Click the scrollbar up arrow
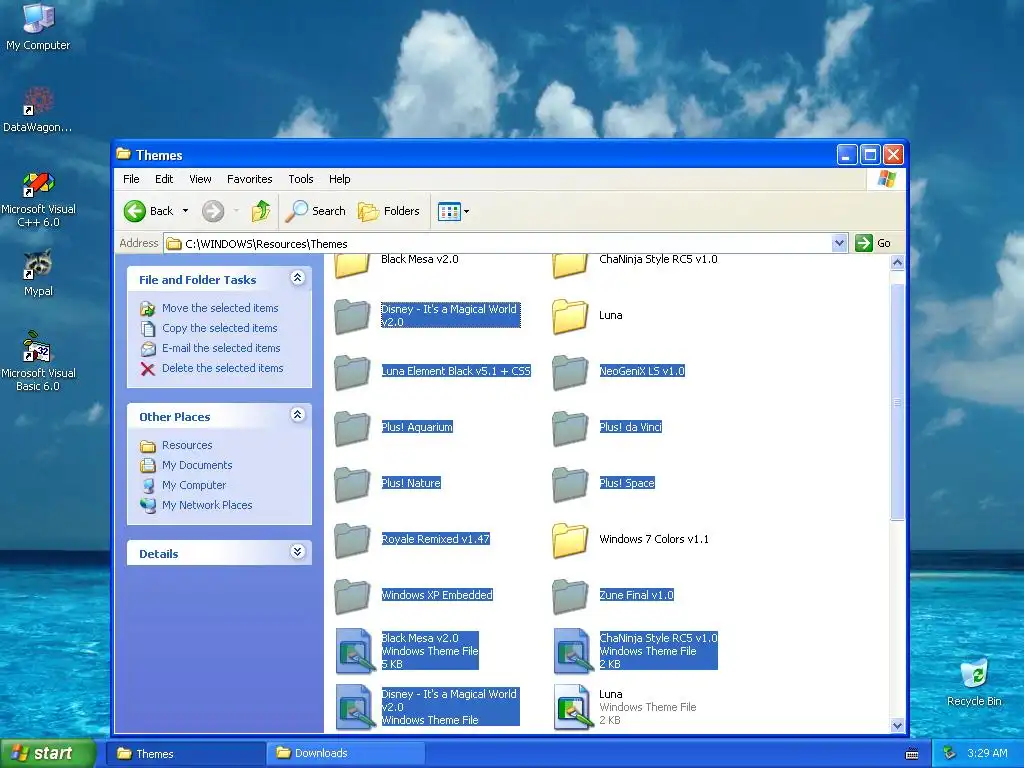Screen dimensions: 1024x768 pyautogui.click(x=897, y=263)
